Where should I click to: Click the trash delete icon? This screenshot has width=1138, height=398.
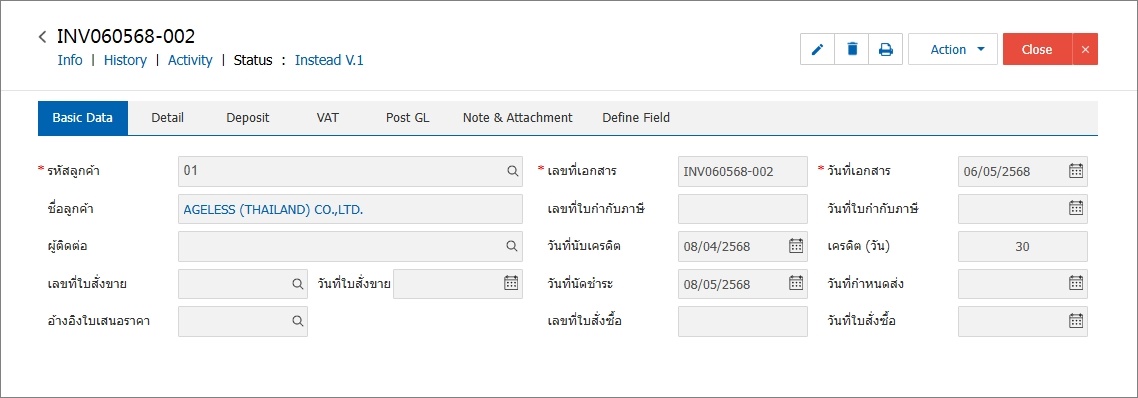[x=852, y=49]
